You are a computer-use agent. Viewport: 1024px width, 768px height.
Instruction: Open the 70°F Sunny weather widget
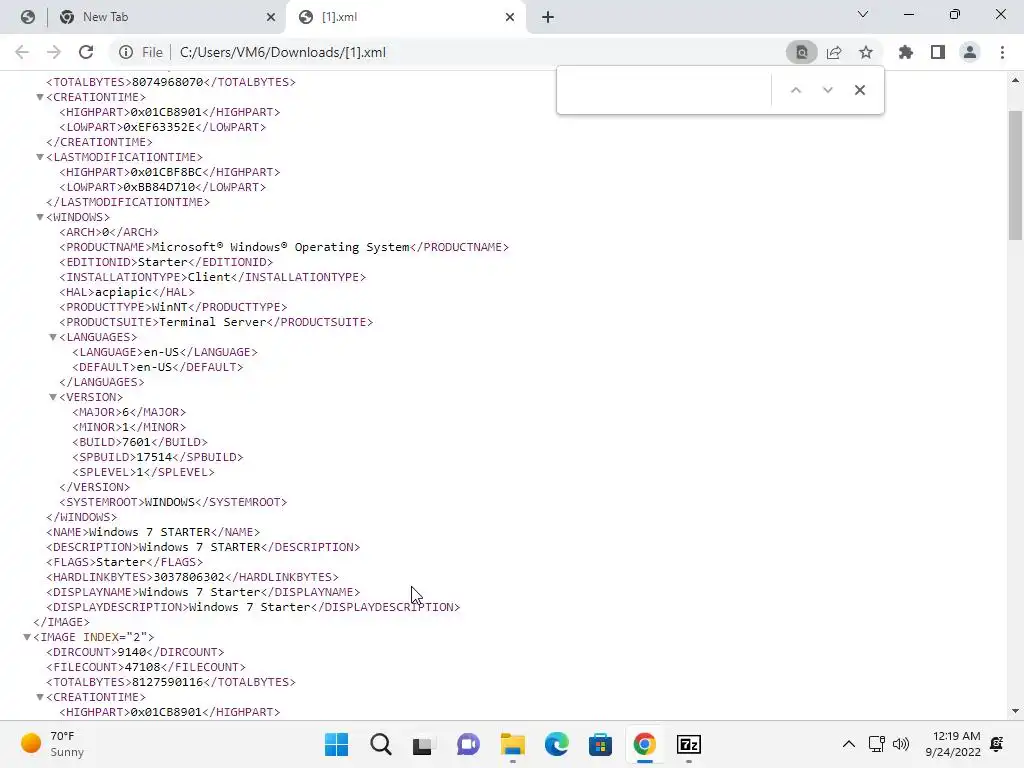click(52, 744)
